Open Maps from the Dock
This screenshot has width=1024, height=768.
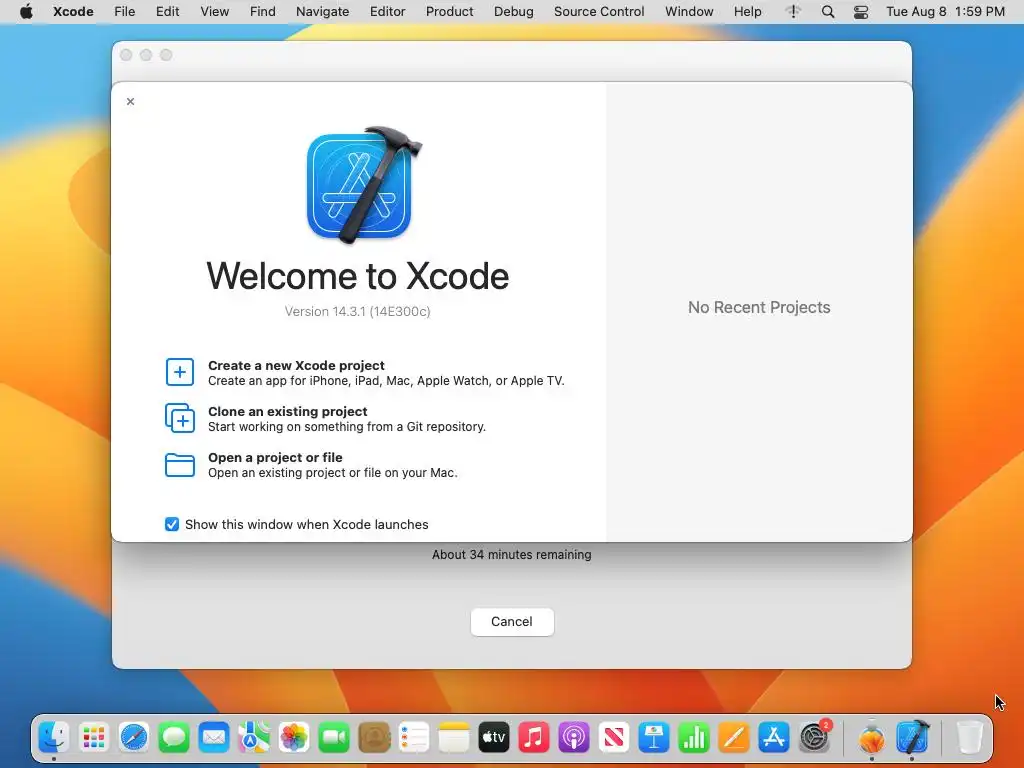coord(253,738)
